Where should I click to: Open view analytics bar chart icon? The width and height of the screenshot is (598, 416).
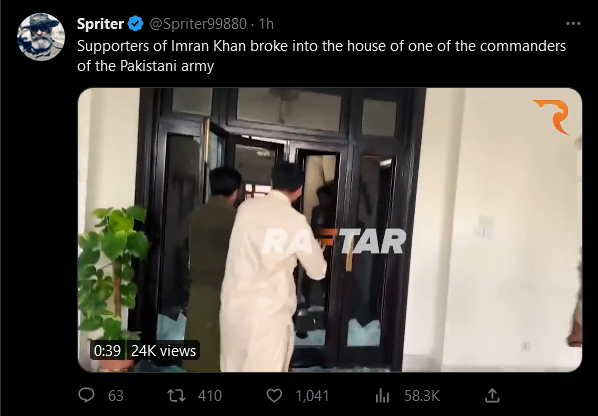[x=382, y=395]
